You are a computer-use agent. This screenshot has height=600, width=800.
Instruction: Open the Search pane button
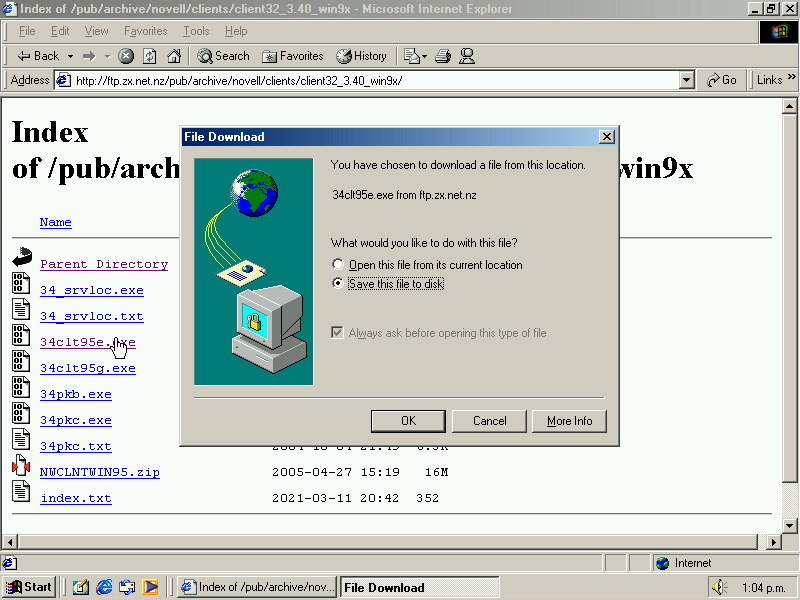point(223,56)
